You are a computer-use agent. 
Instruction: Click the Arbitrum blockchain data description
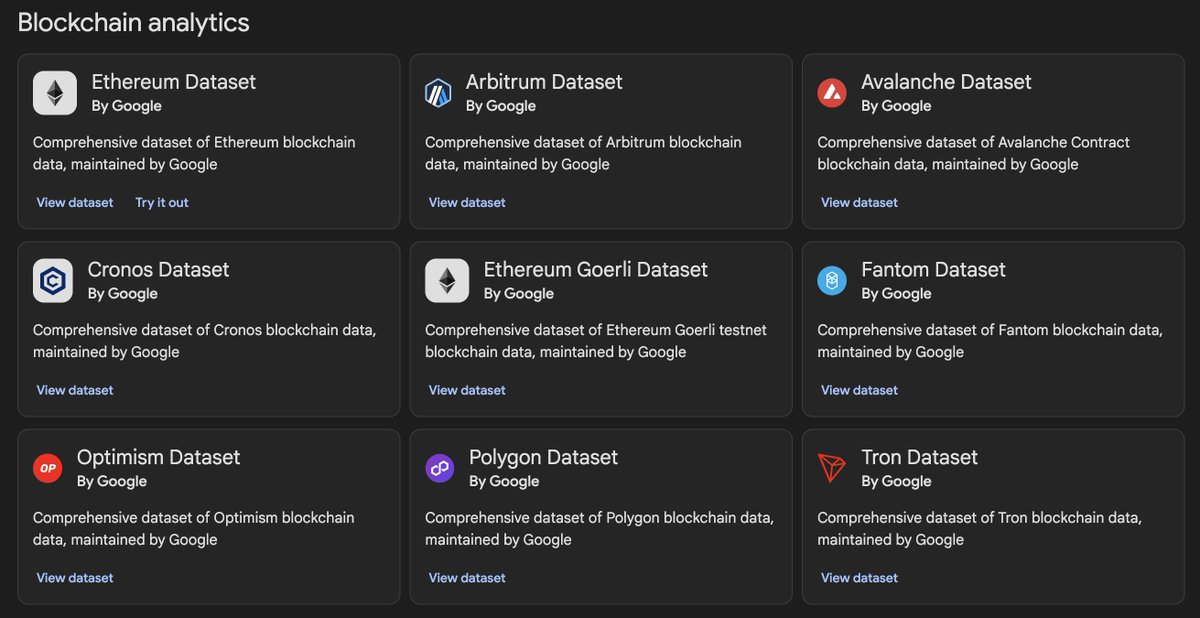click(583, 153)
